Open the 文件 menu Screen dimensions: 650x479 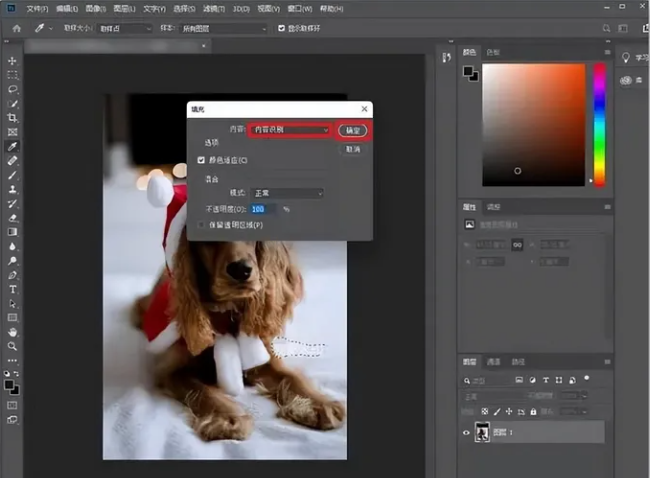coord(37,8)
